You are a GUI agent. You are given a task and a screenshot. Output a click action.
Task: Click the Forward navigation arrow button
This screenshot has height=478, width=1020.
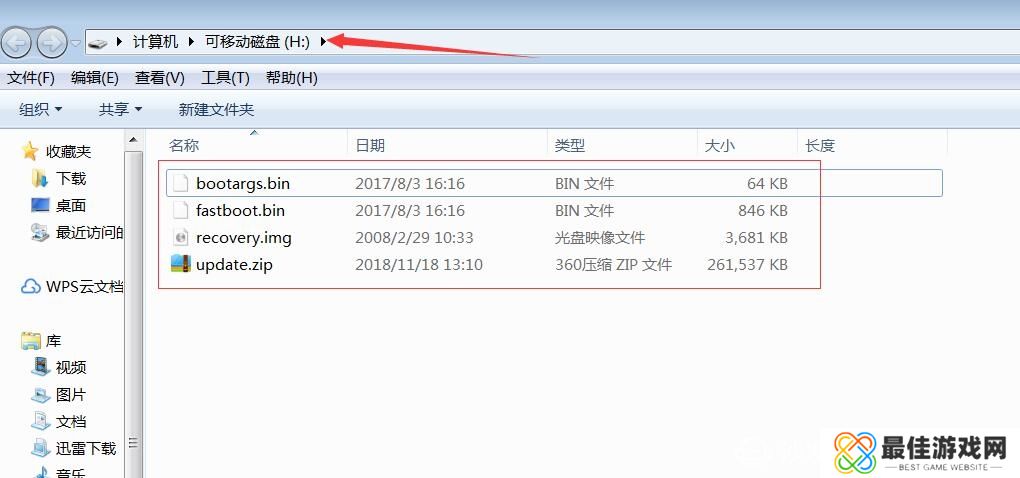pos(51,43)
